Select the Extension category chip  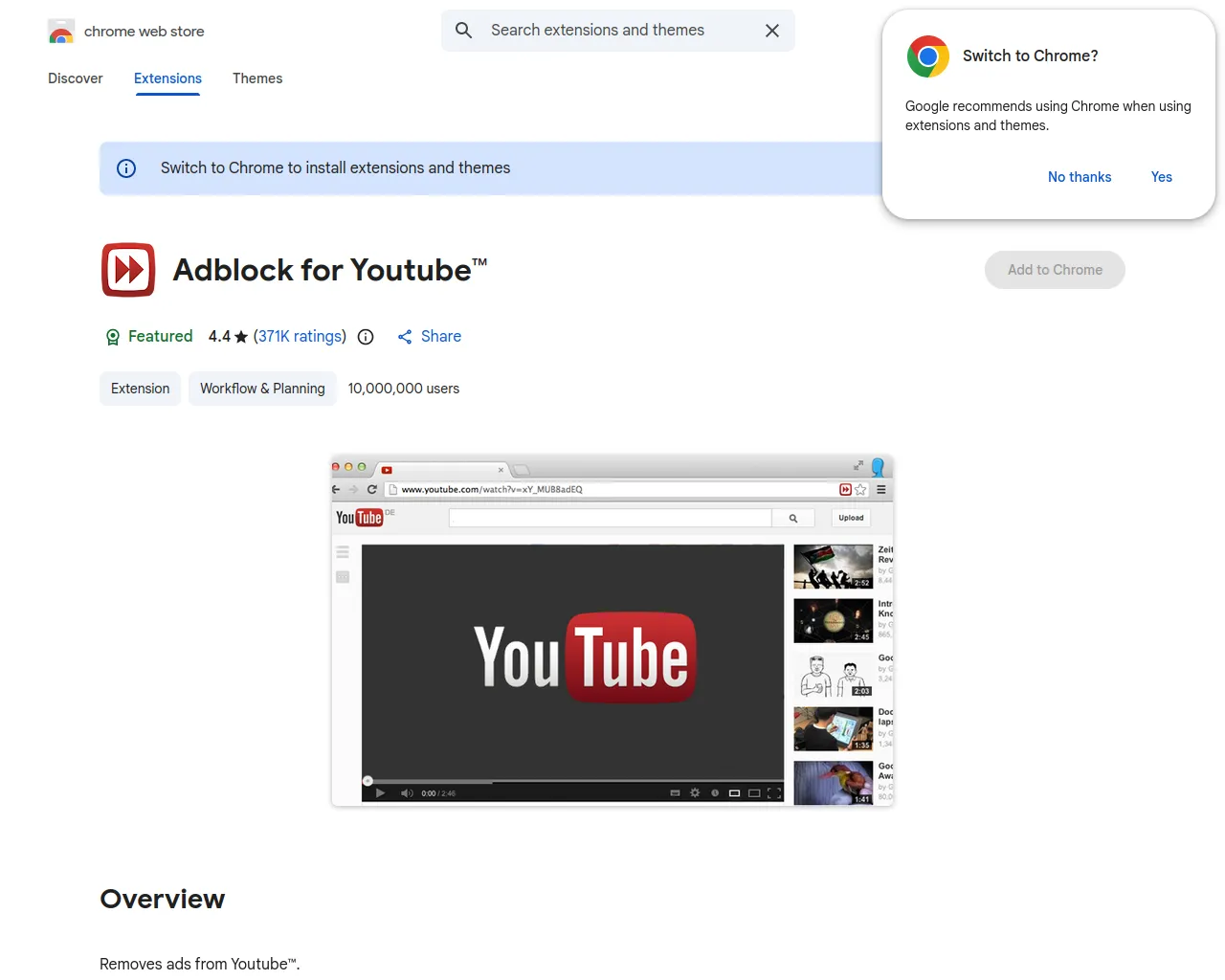pos(141,389)
